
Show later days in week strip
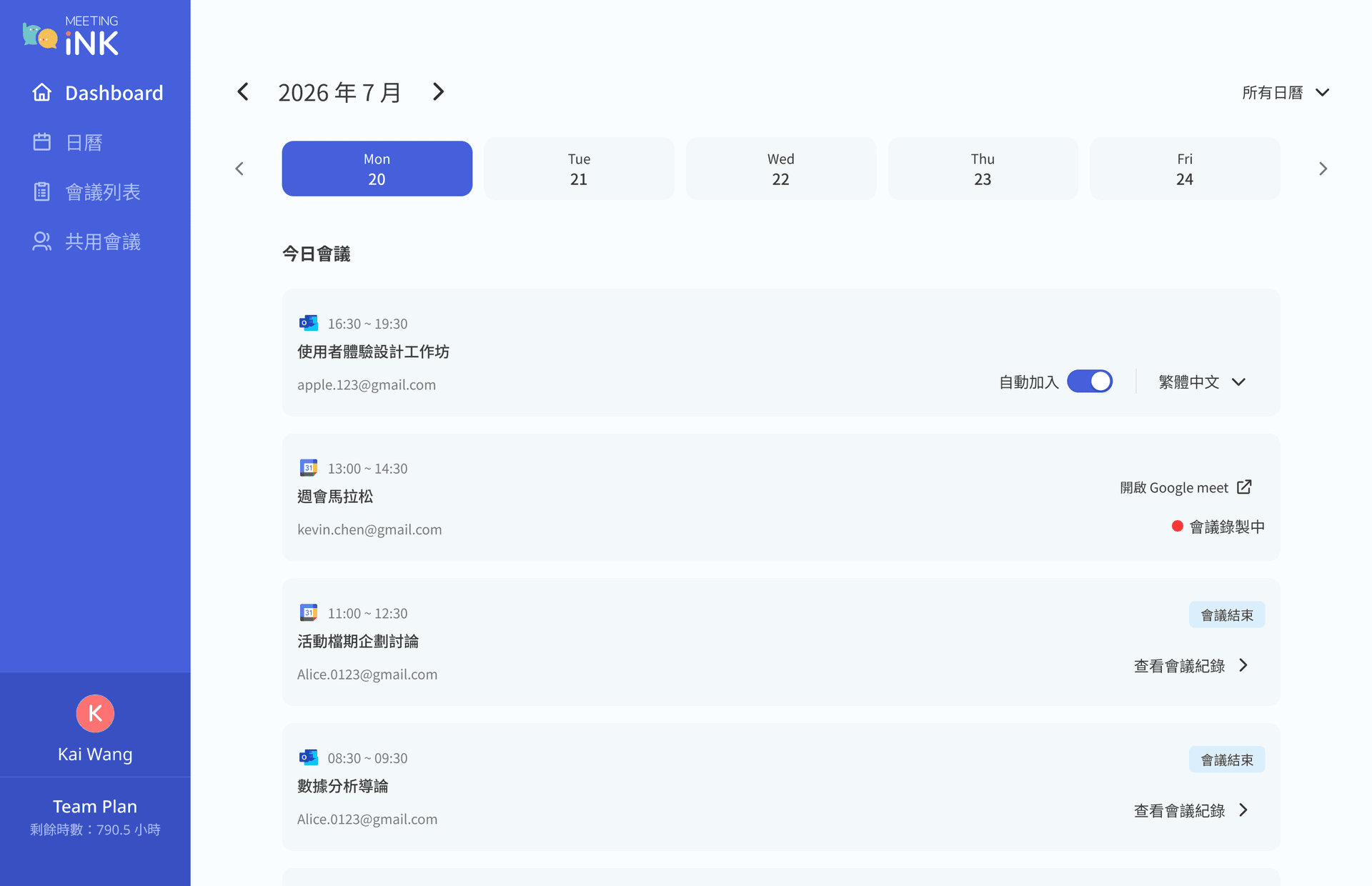click(1323, 169)
